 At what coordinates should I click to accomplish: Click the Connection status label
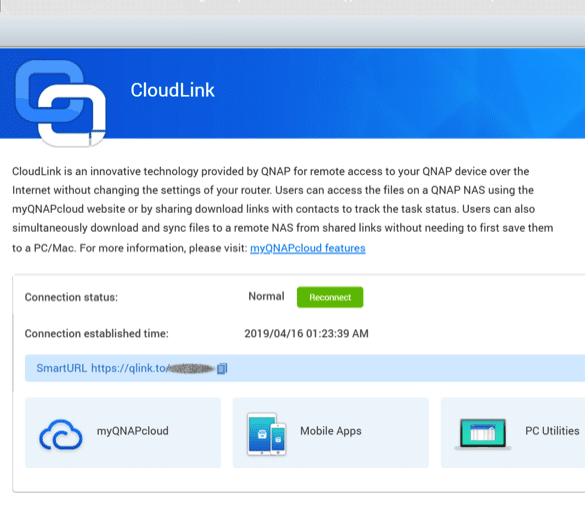coord(71,297)
